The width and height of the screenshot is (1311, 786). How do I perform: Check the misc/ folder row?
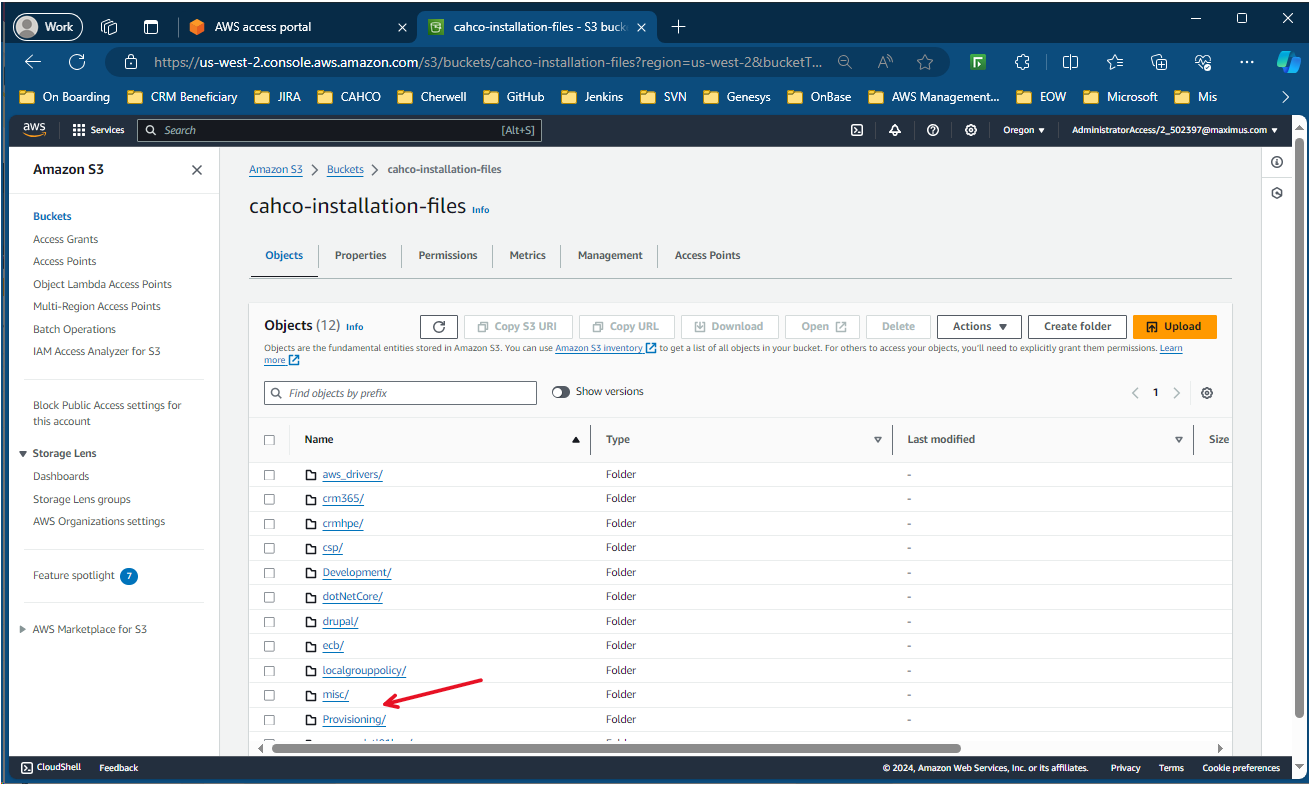(269, 695)
